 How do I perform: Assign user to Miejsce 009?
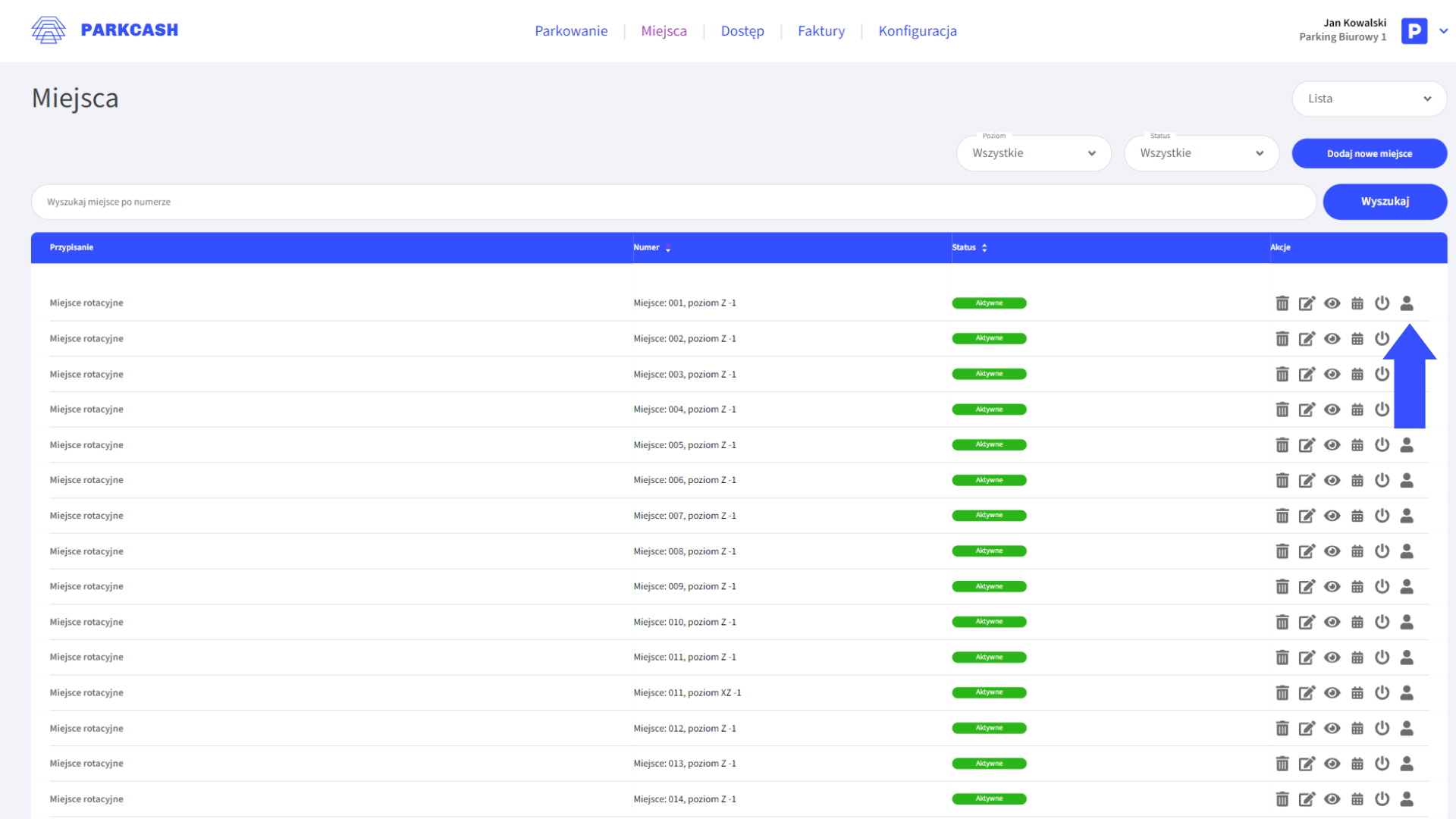click(1407, 587)
